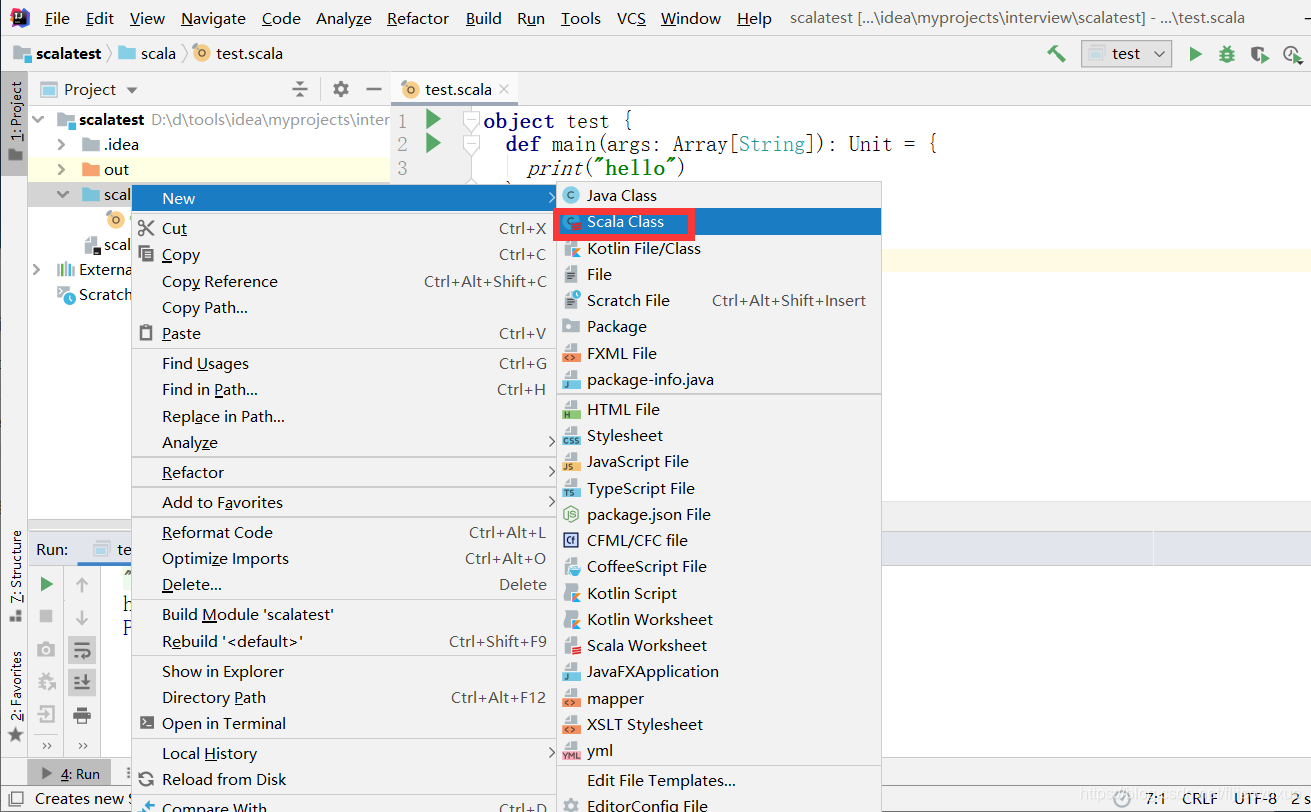
Task: Select CoffeeScript File entry
Action: [x=718, y=566]
